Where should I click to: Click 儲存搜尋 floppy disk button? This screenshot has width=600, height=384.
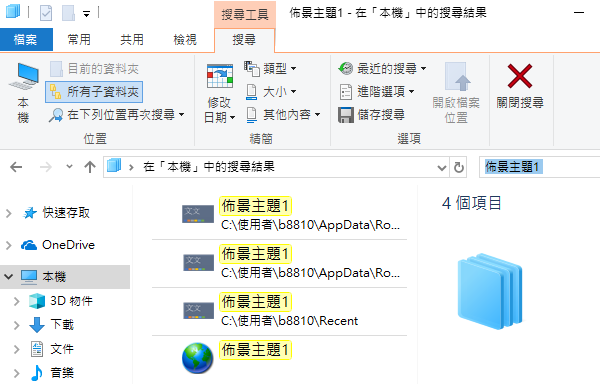[x=371, y=115]
